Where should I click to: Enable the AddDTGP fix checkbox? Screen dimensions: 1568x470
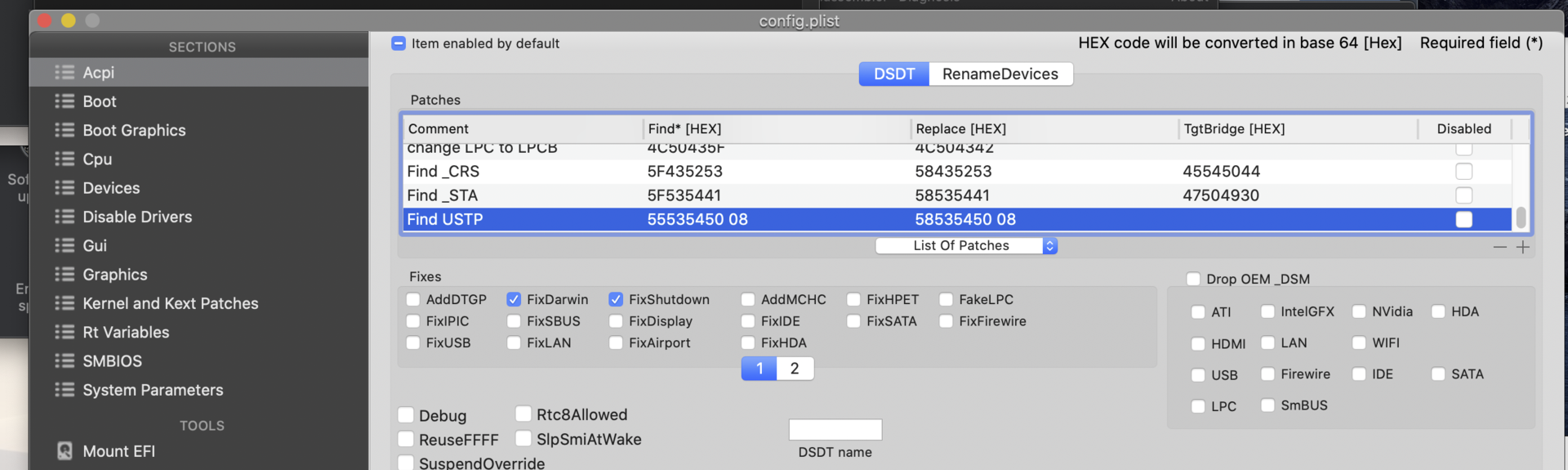(x=413, y=300)
